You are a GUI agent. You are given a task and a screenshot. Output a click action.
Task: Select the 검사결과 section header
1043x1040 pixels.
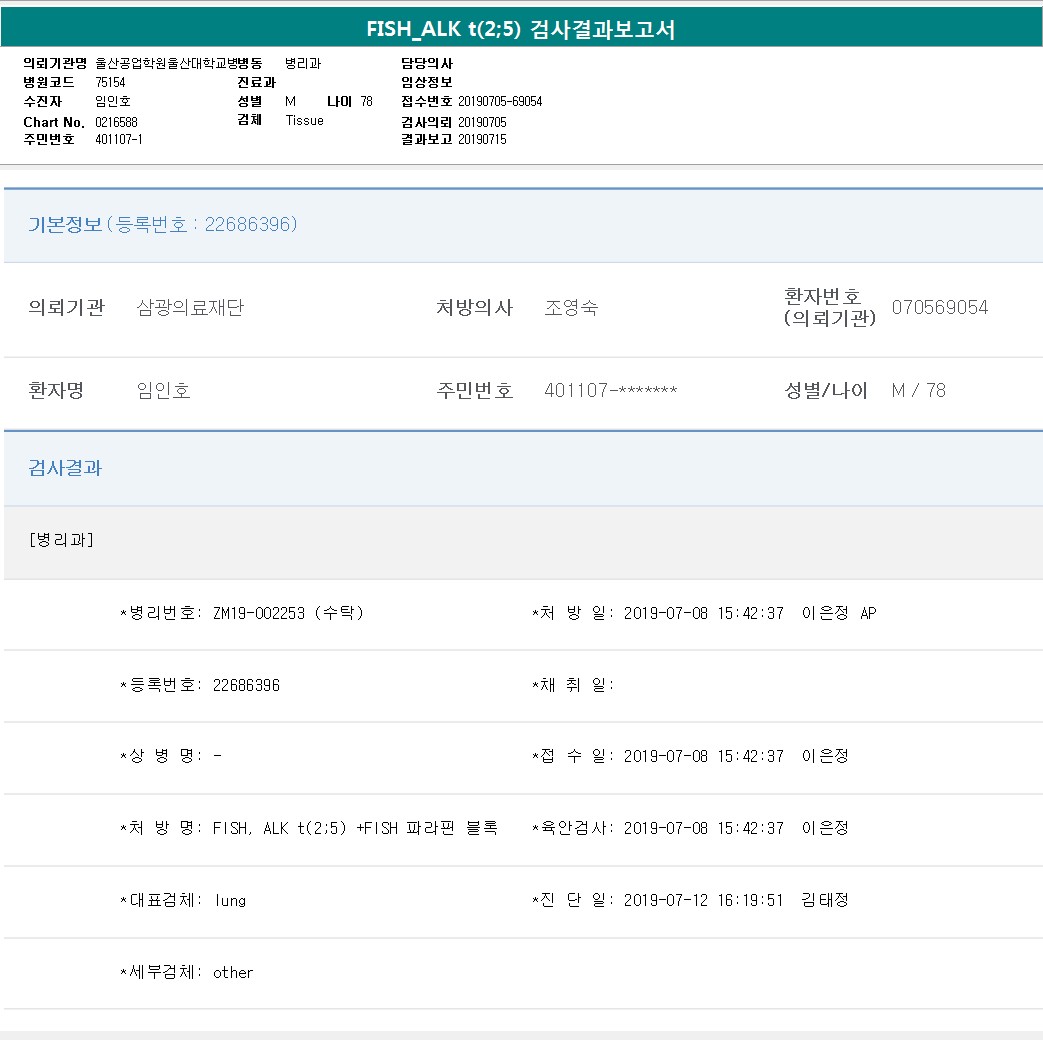click(65, 468)
